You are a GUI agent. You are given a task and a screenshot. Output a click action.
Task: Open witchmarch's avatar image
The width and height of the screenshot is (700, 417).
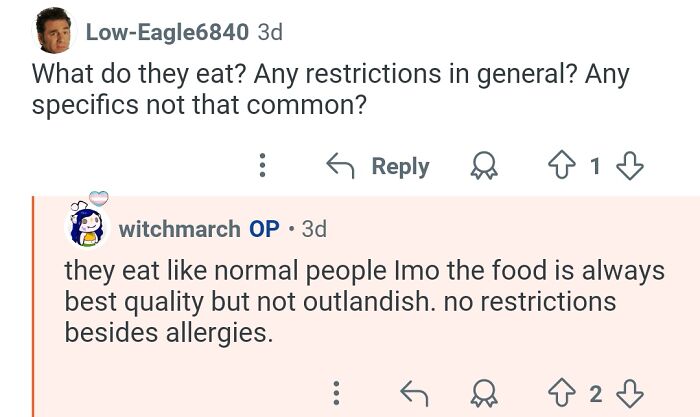pyautogui.click(x=86, y=226)
